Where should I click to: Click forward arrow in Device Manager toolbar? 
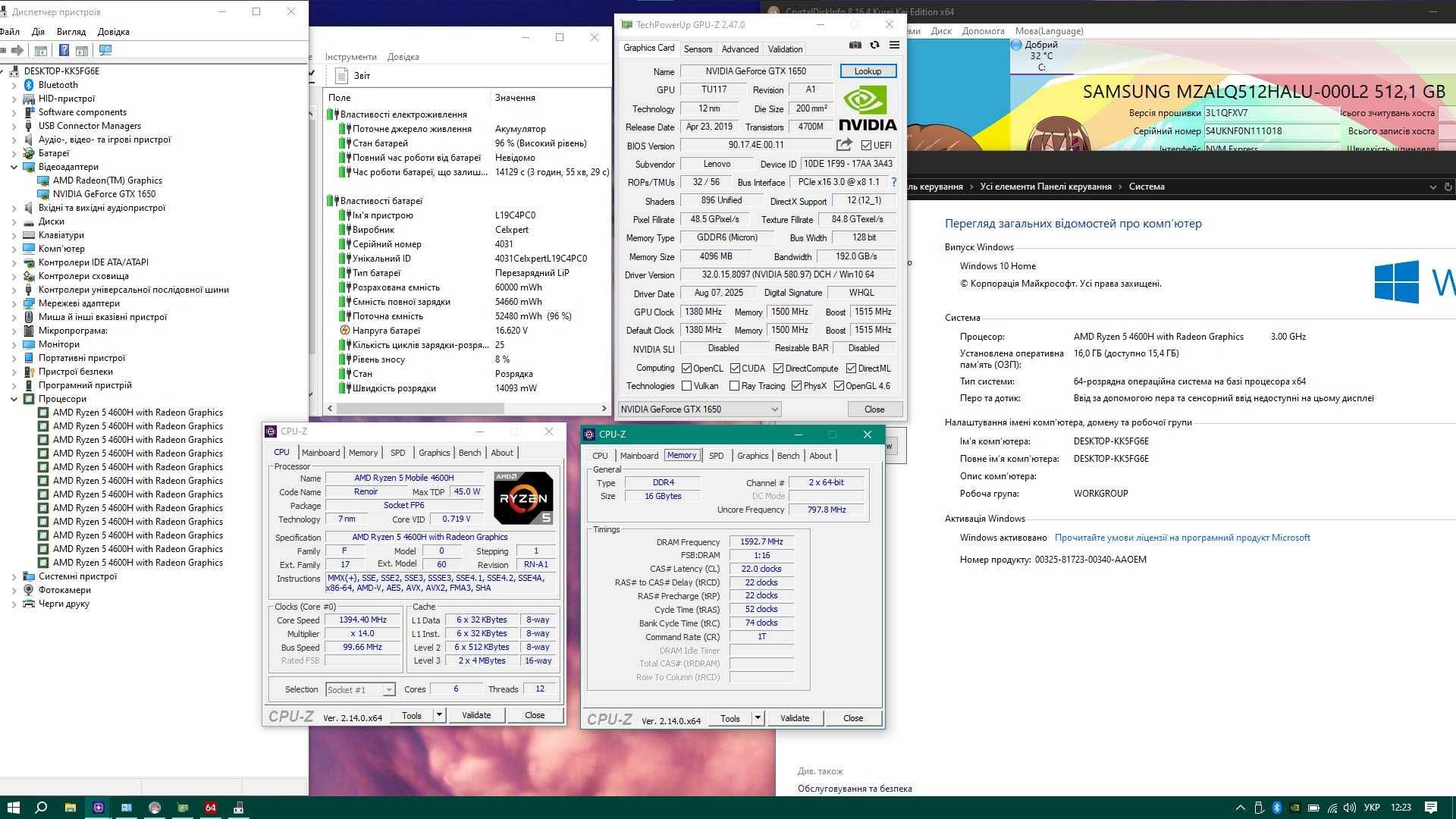click(17, 50)
